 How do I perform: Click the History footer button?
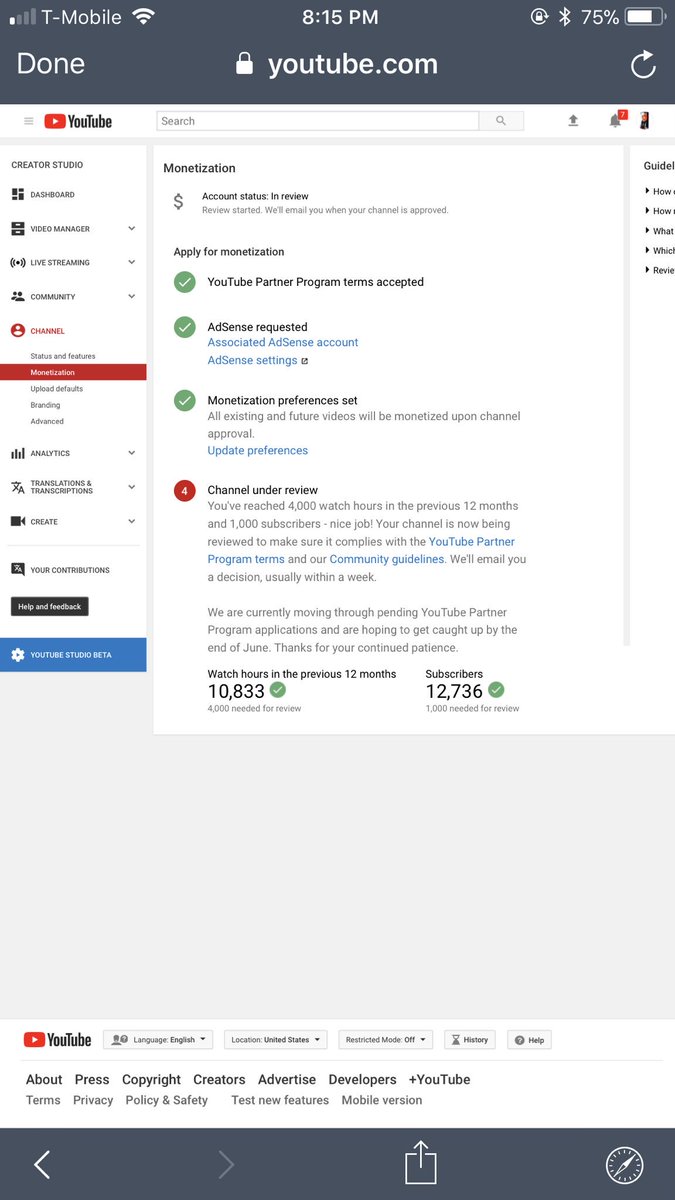click(470, 1040)
